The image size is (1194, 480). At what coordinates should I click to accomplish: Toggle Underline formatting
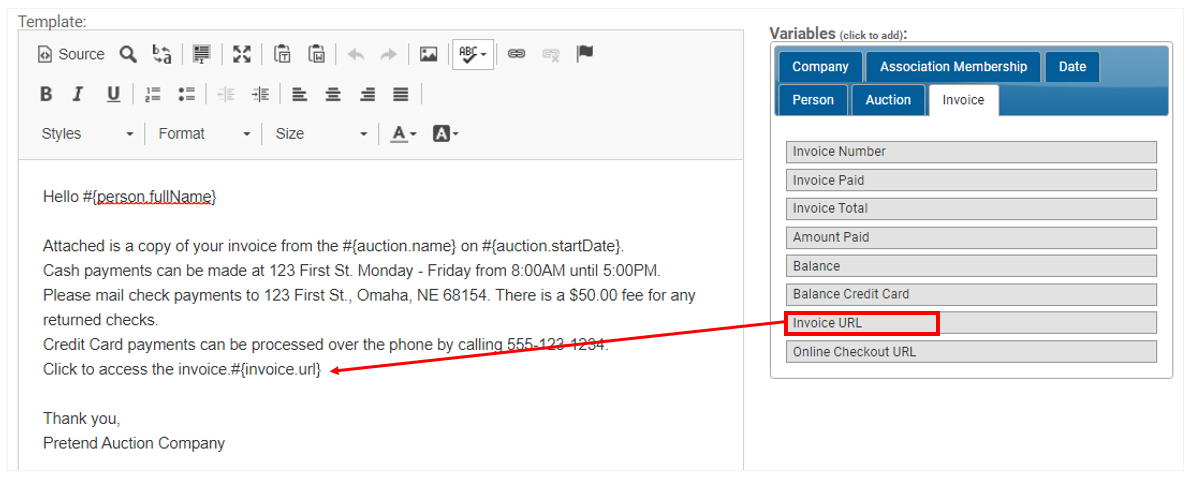(113, 94)
